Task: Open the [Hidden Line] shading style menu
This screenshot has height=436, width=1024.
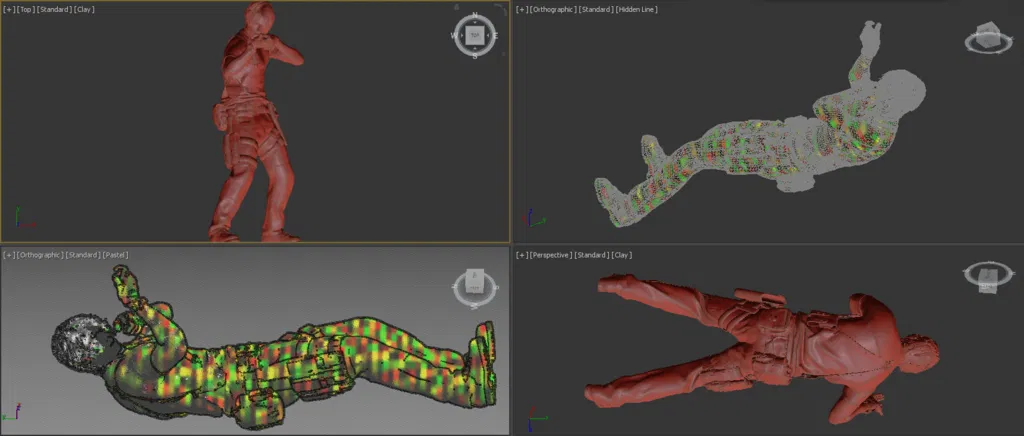Action: pyautogui.click(x=637, y=10)
